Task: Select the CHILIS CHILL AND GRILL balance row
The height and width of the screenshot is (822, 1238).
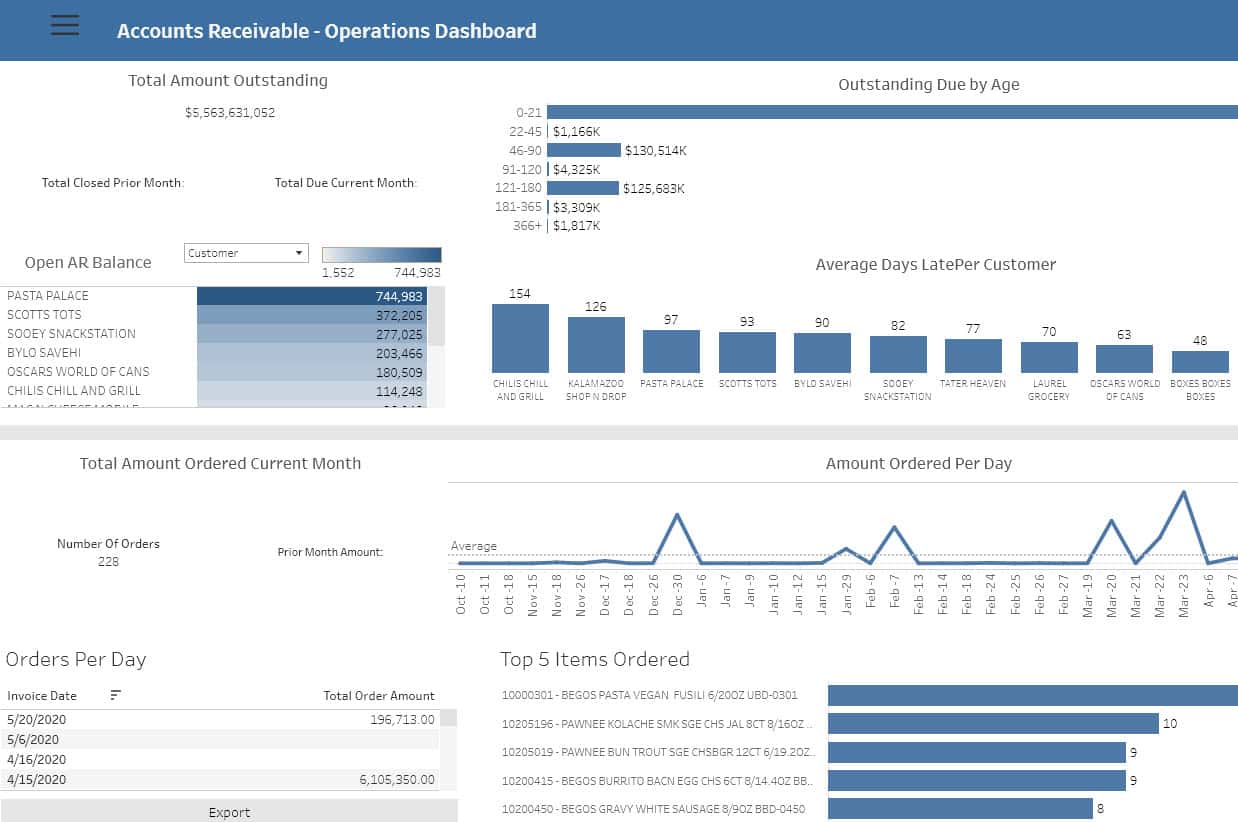Action: (x=214, y=391)
